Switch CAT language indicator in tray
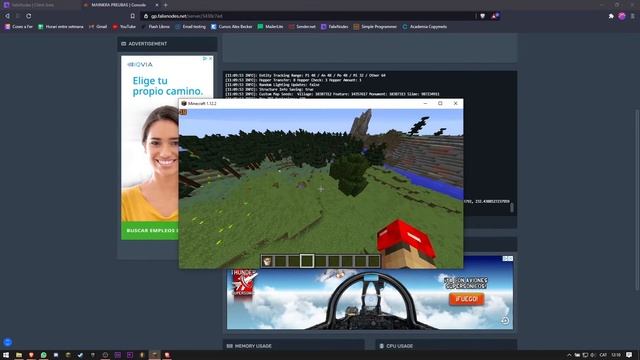640x360 pixels. 603,355
